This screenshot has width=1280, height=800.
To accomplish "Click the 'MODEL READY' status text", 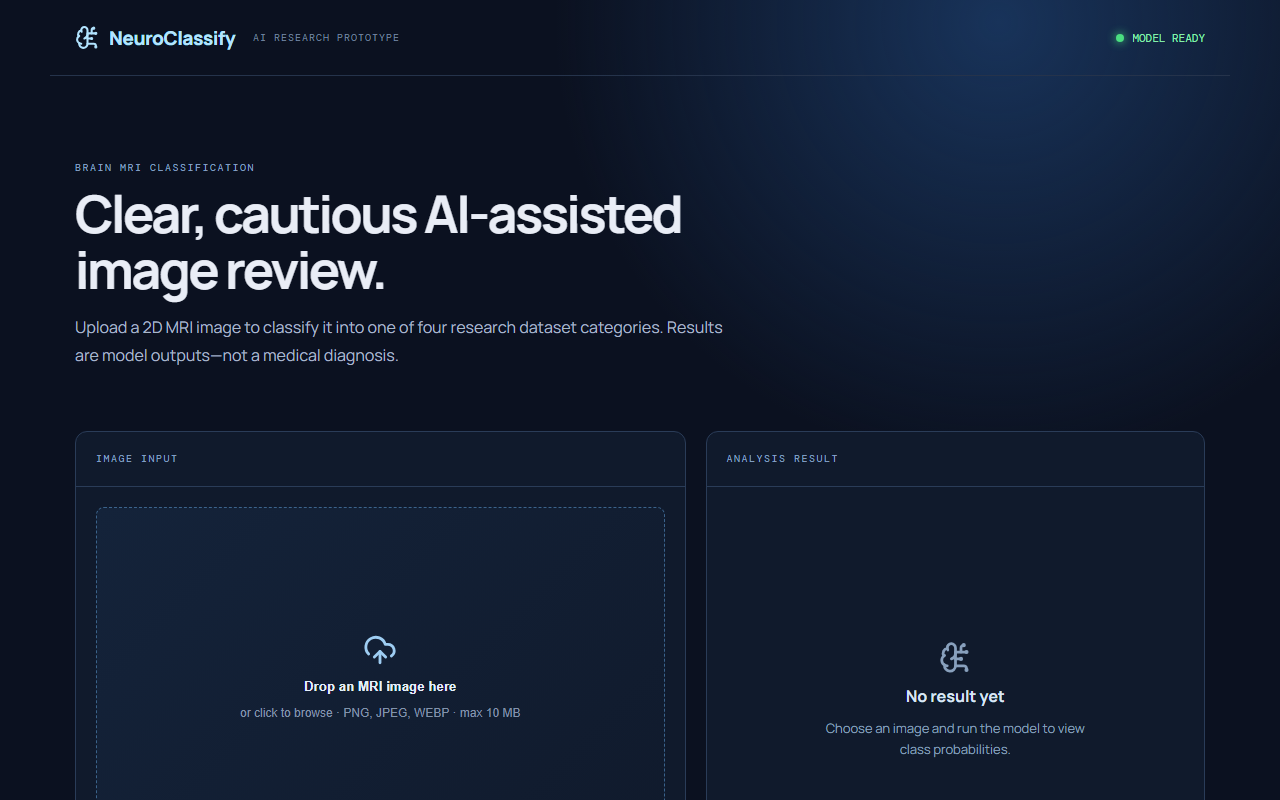I will (1168, 38).
